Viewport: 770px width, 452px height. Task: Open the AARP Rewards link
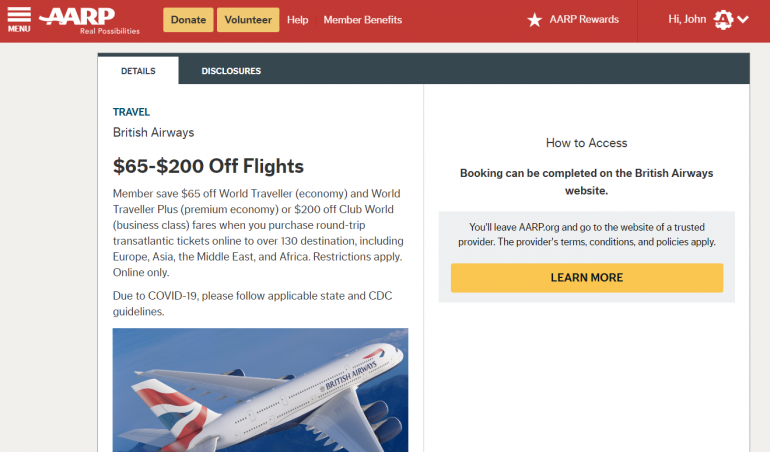[585, 20]
